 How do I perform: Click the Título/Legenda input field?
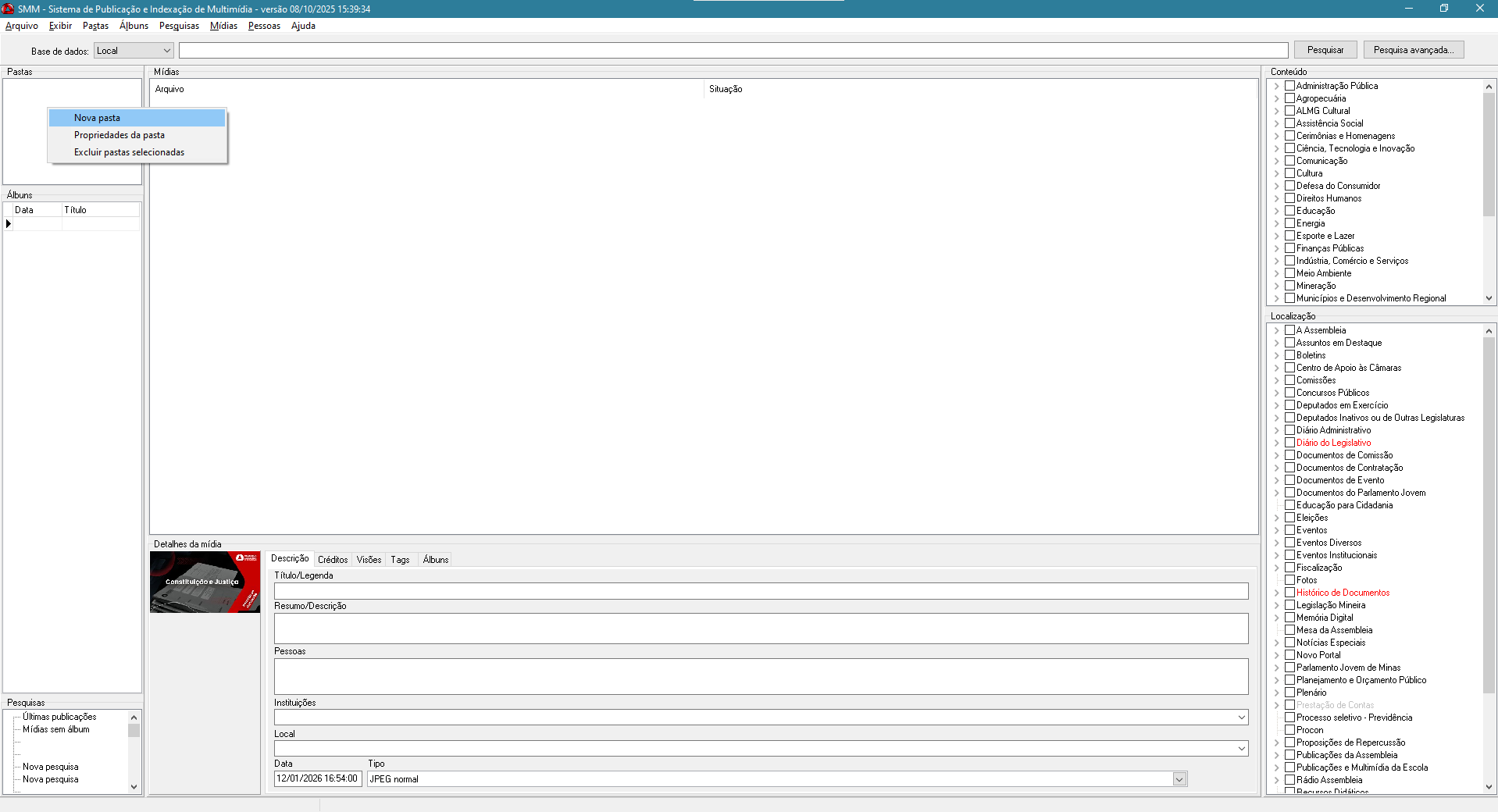pyautogui.click(x=761, y=591)
